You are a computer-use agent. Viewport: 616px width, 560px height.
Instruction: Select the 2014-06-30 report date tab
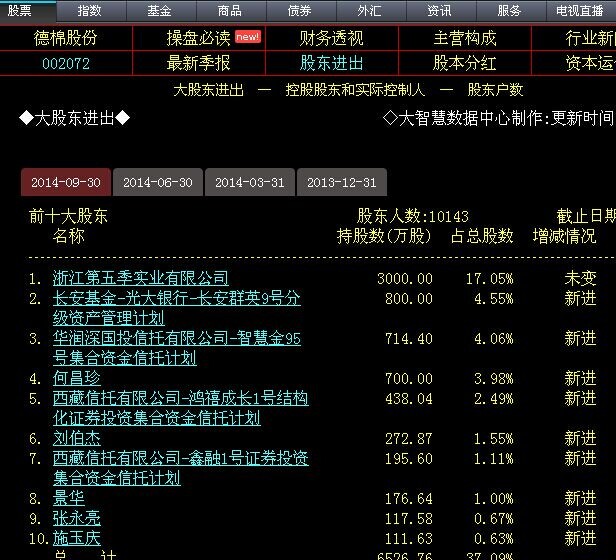(158, 183)
